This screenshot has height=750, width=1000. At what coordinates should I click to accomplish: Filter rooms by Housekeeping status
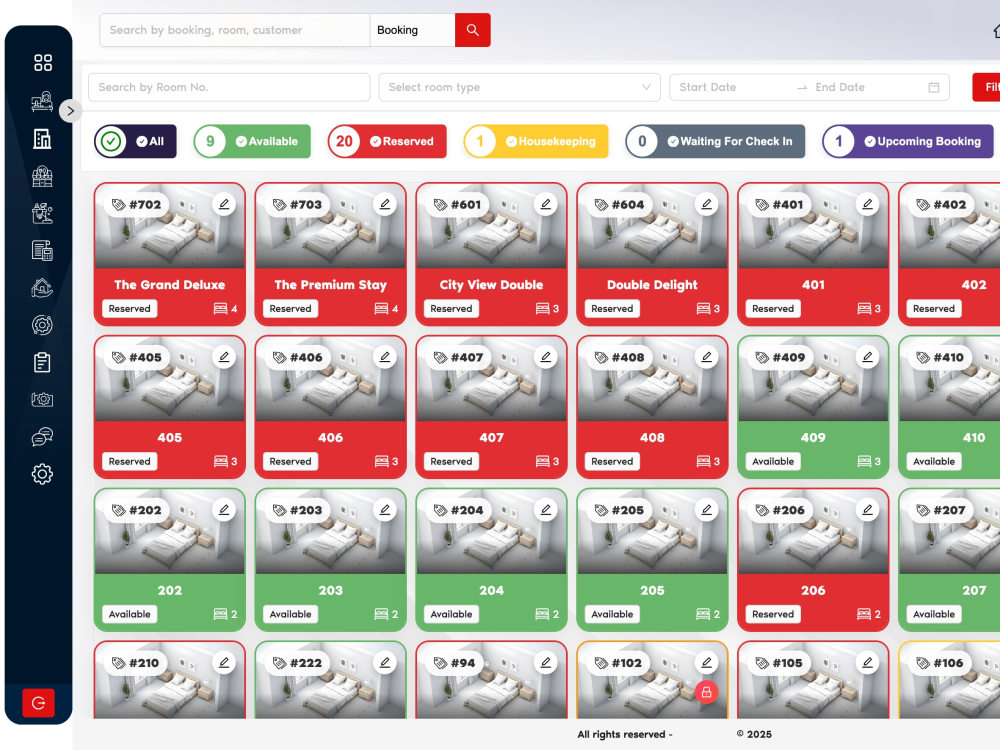pyautogui.click(x=536, y=142)
